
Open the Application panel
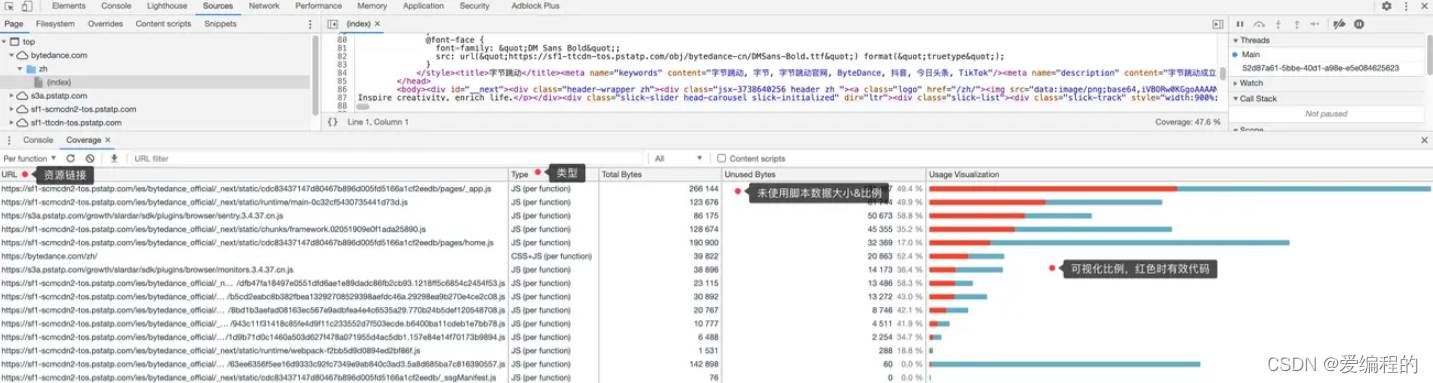click(x=424, y=6)
